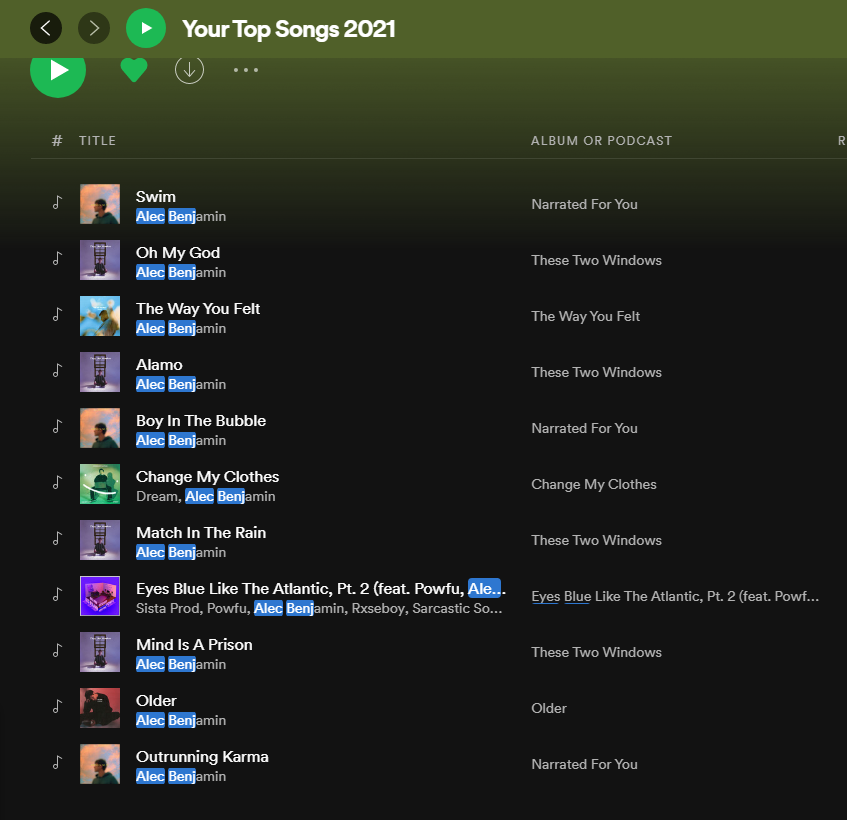
Task: Open These Two Windows album in Oh My God row
Action: pyautogui.click(x=596, y=260)
